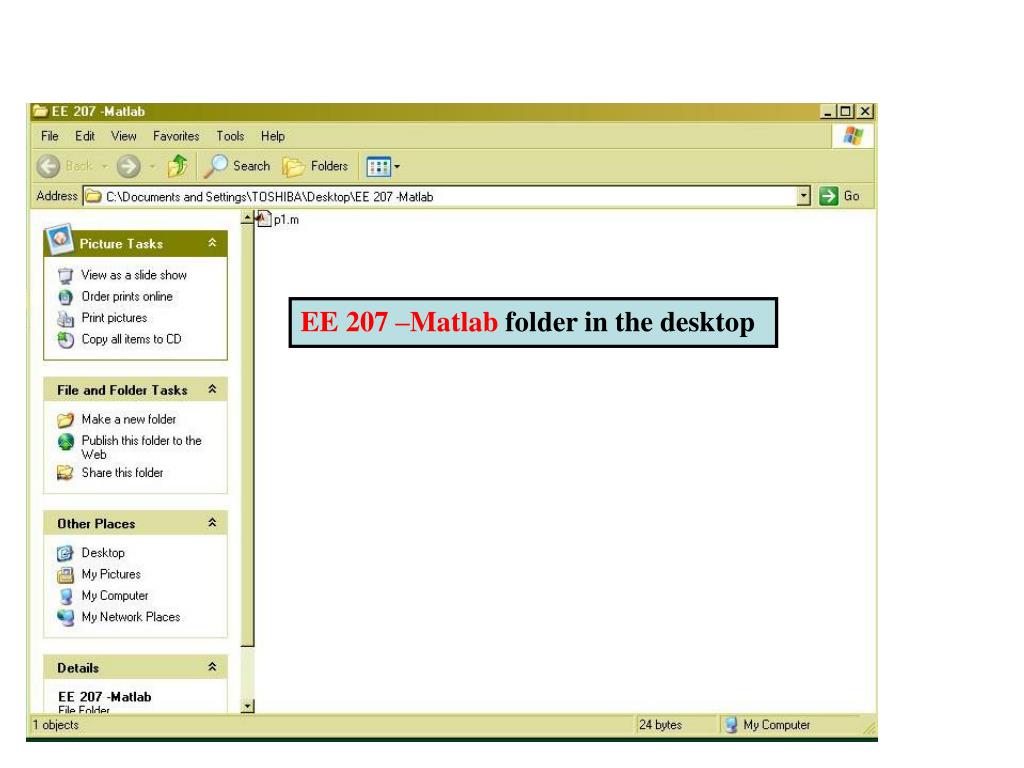The width and height of the screenshot is (1024, 768).
Task: Open My Network Places link
Action: pyautogui.click(x=131, y=616)
